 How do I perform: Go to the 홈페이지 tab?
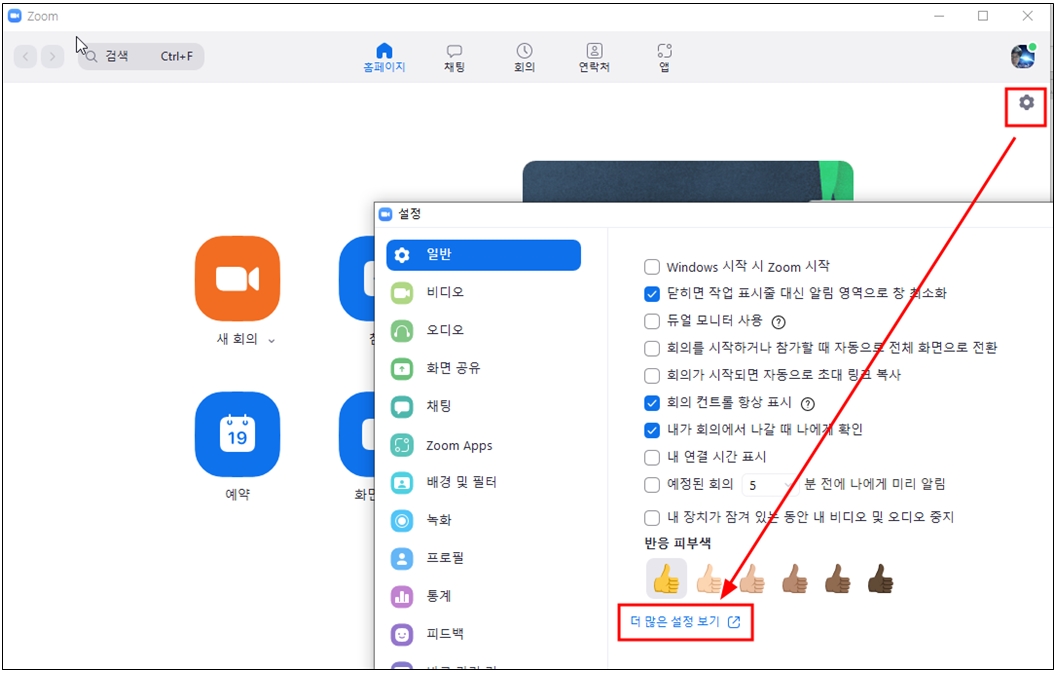coord(384,58)
